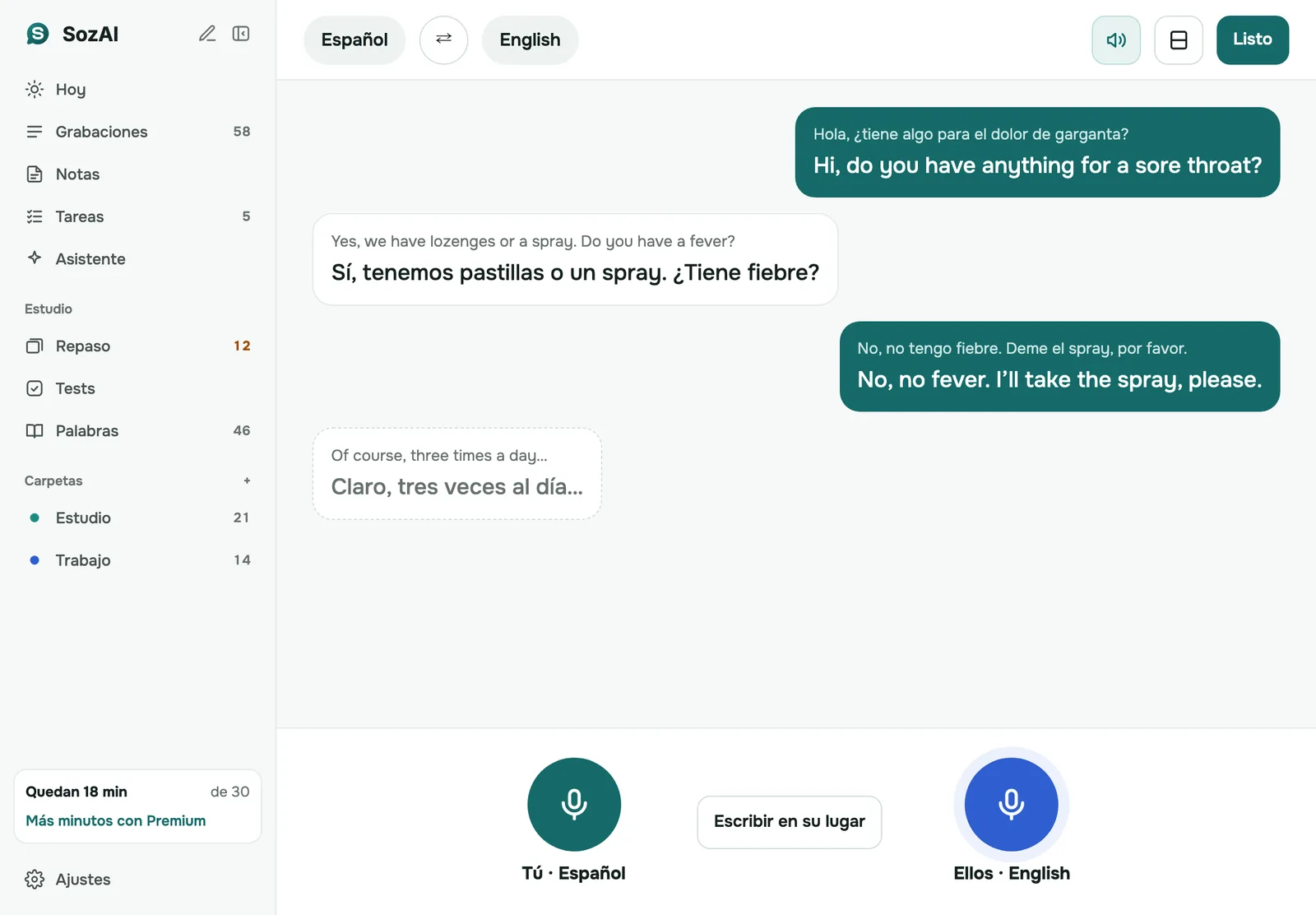Viewport: 1316px width, 915px height.
Task: Open the Trabajo folder
Action: (138, 560)
